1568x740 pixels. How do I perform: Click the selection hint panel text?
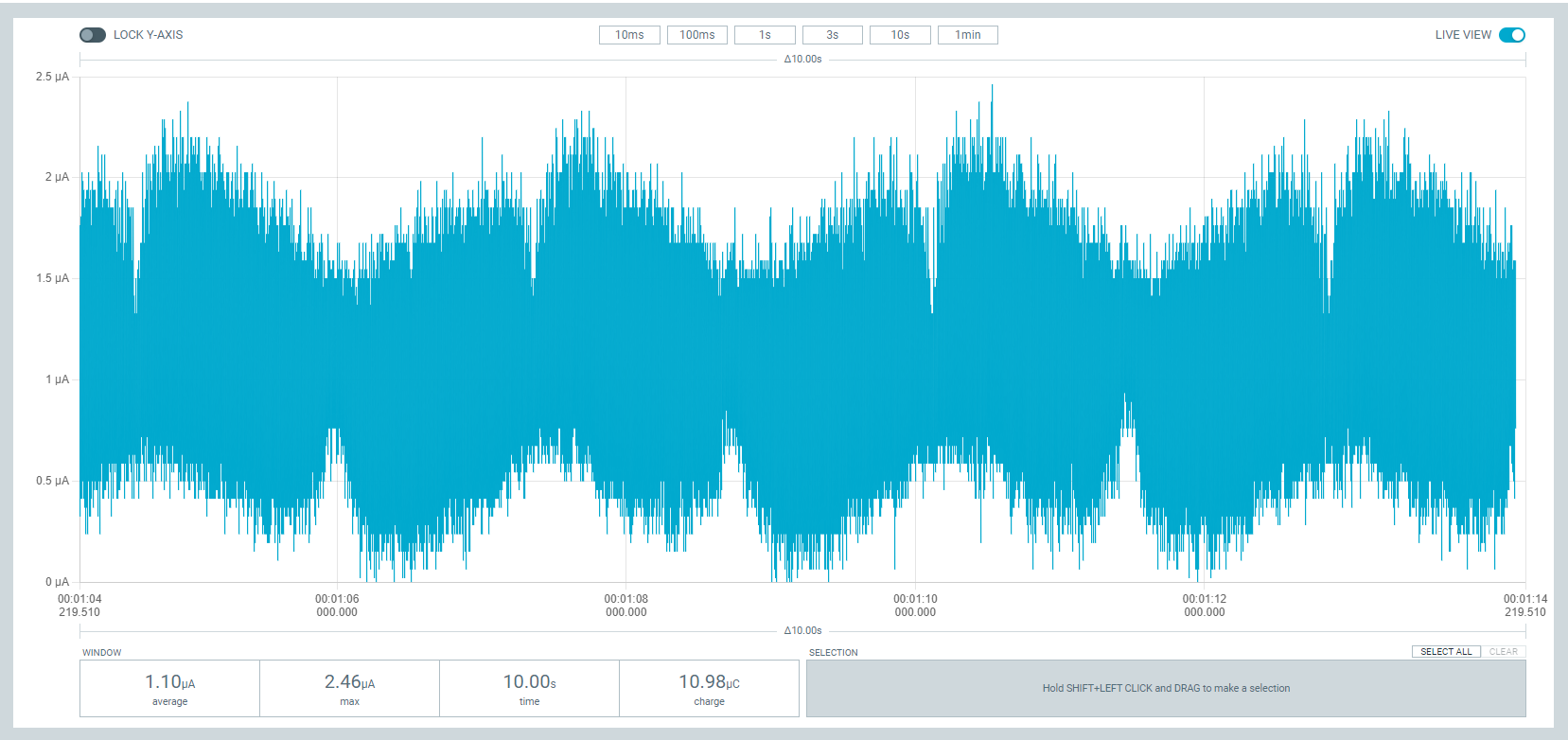coord(1166,688)
